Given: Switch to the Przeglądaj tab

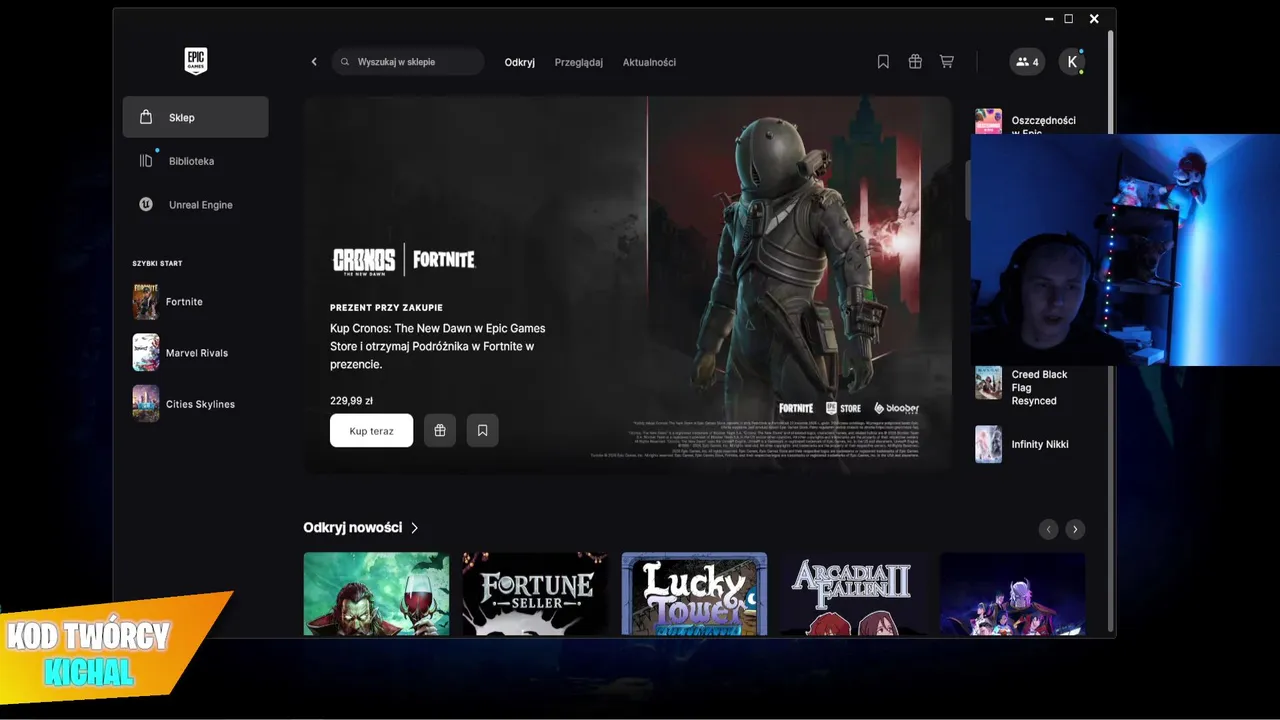Looking at the screenshot, I should click(579, 62).
